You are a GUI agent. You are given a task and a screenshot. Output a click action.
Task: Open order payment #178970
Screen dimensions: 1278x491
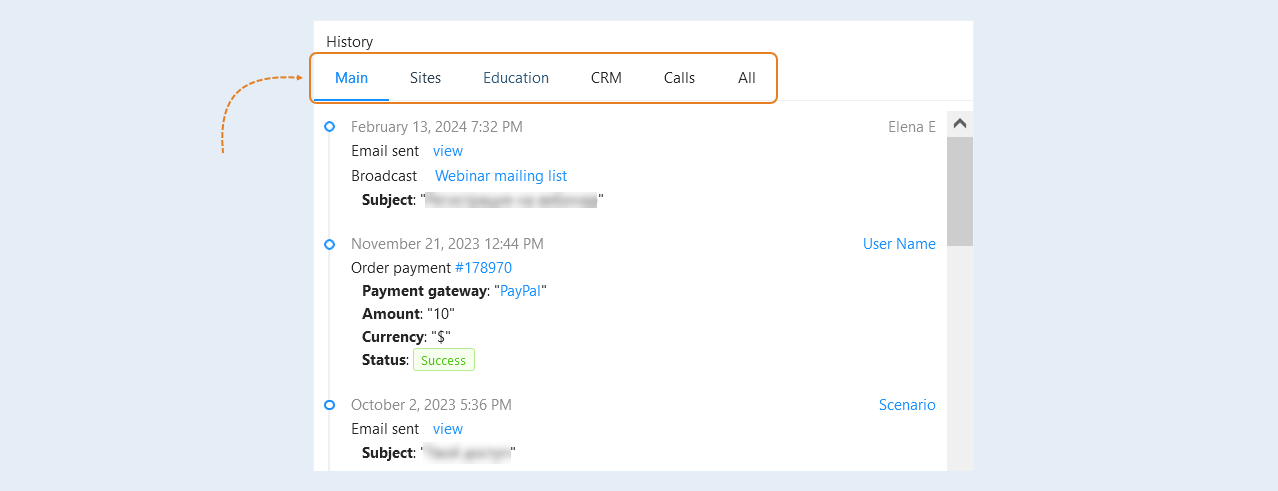coord(483,268)
